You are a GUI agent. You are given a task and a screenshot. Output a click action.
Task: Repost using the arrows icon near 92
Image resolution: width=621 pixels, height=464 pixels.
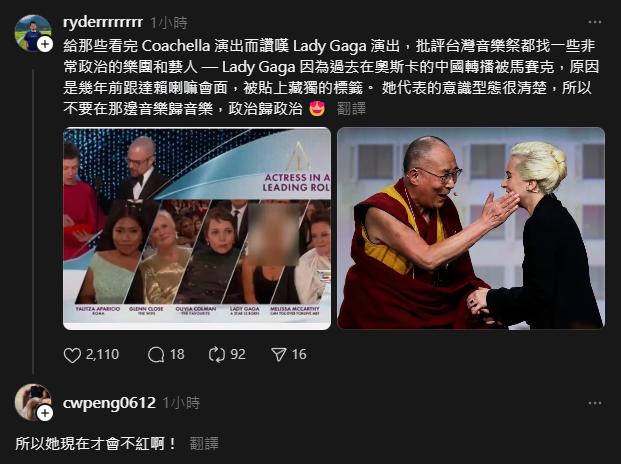tap(217, 355)
